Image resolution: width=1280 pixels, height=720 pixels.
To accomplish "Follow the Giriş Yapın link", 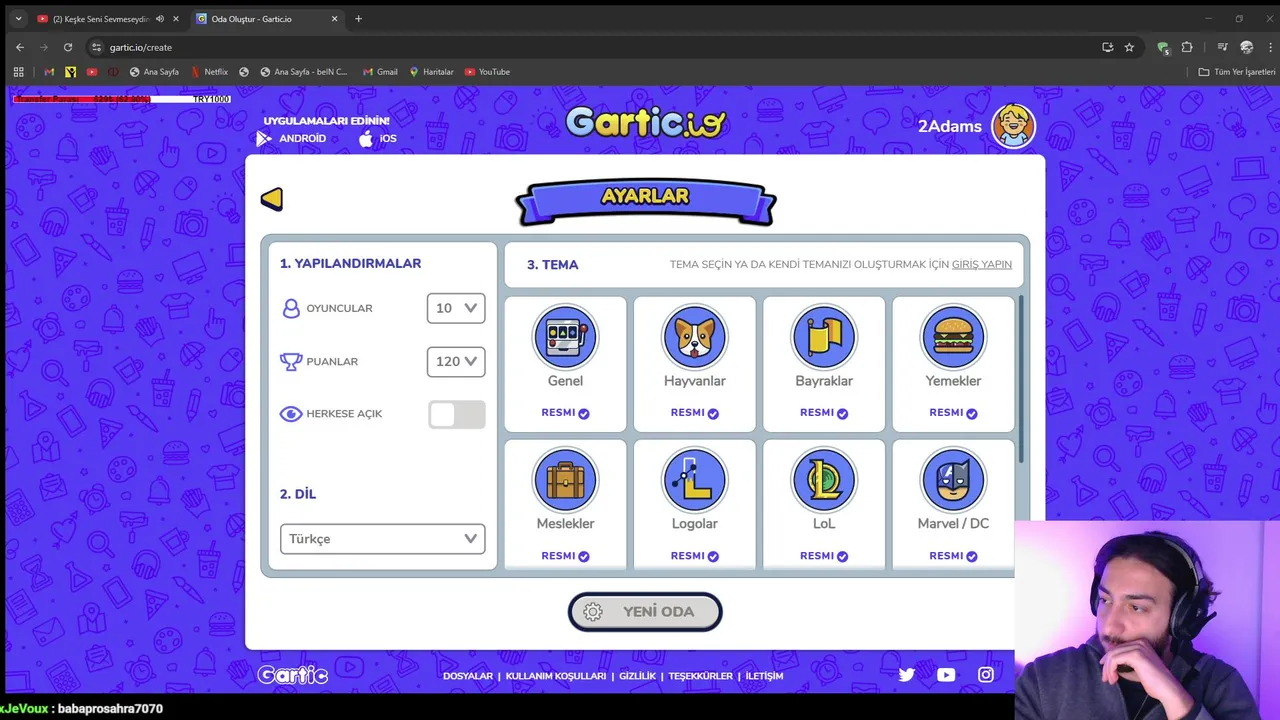I will click(x=982, y=265).
